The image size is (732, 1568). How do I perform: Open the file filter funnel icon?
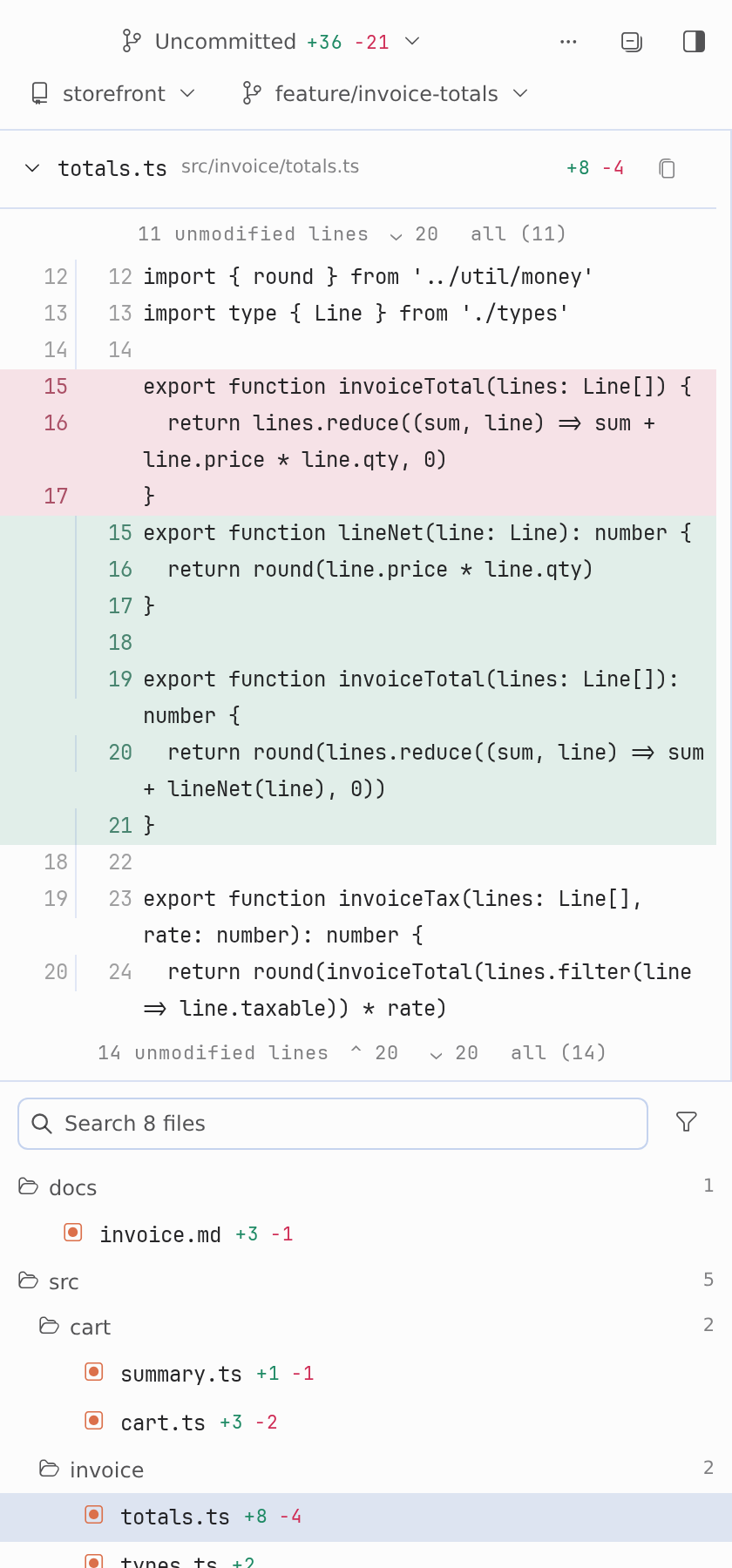point(687,1122)
